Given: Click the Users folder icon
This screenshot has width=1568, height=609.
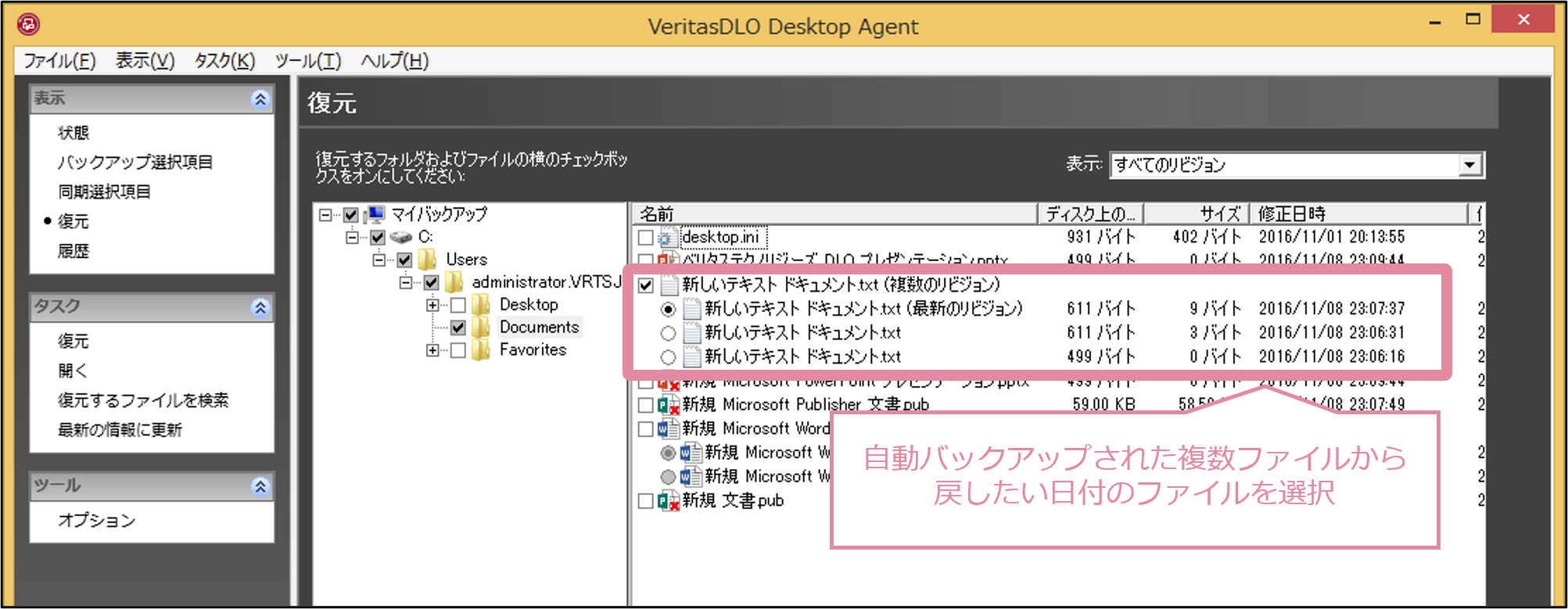Looking at the screenshot, I should tap(428, 260).
